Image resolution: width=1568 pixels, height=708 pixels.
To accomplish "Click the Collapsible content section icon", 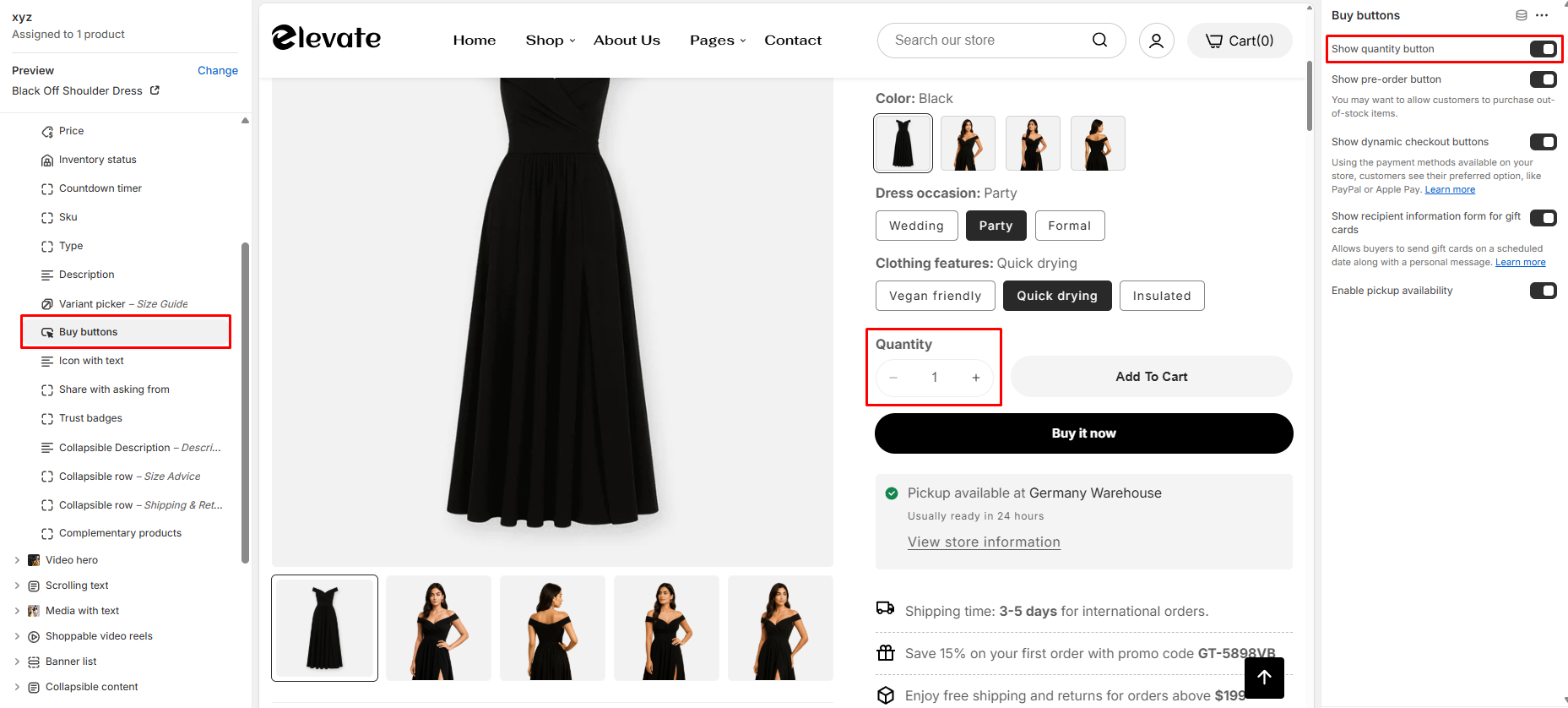I will coord(34,688).
